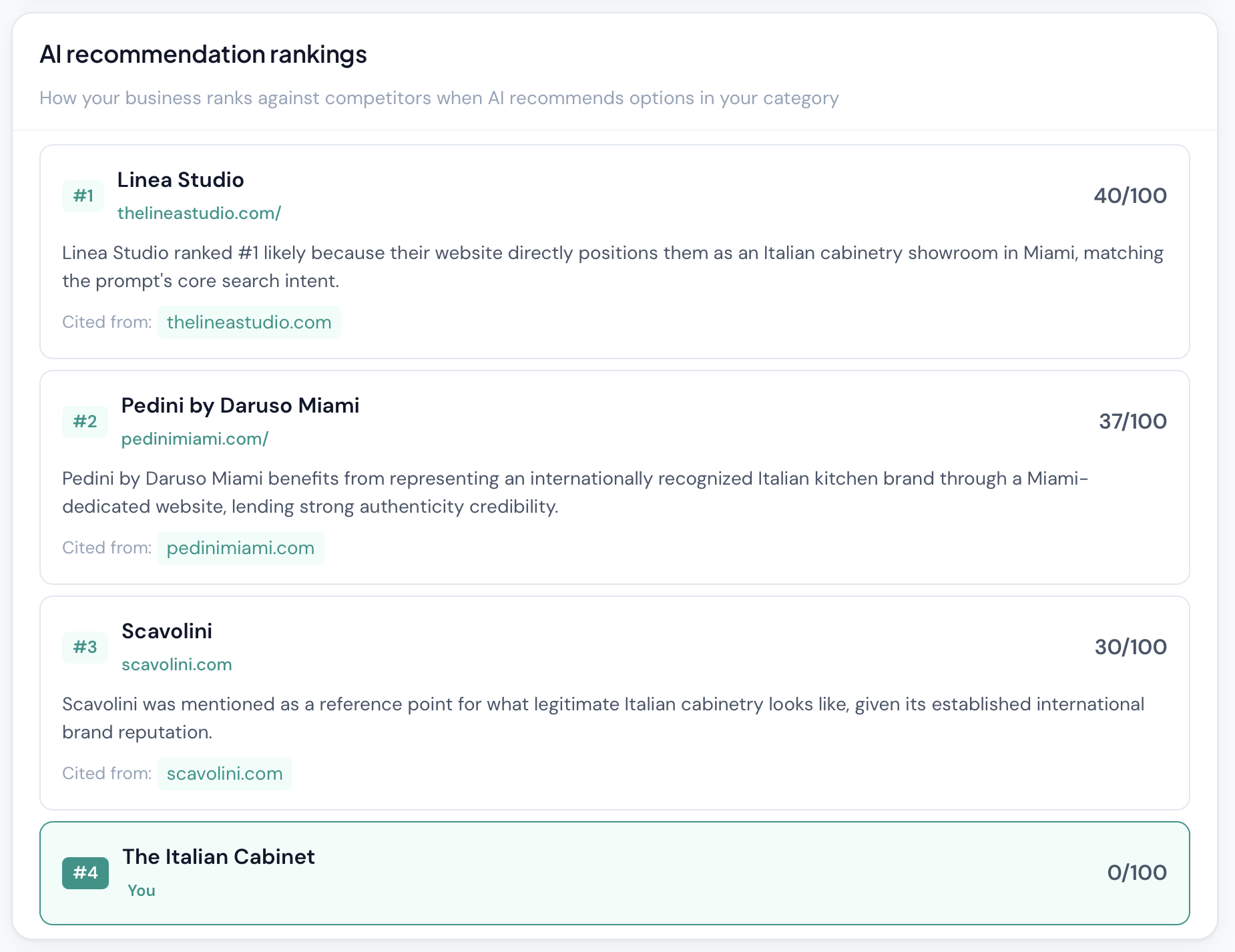Click the 37/100 score for Pedini

[x=1133, y=421]
